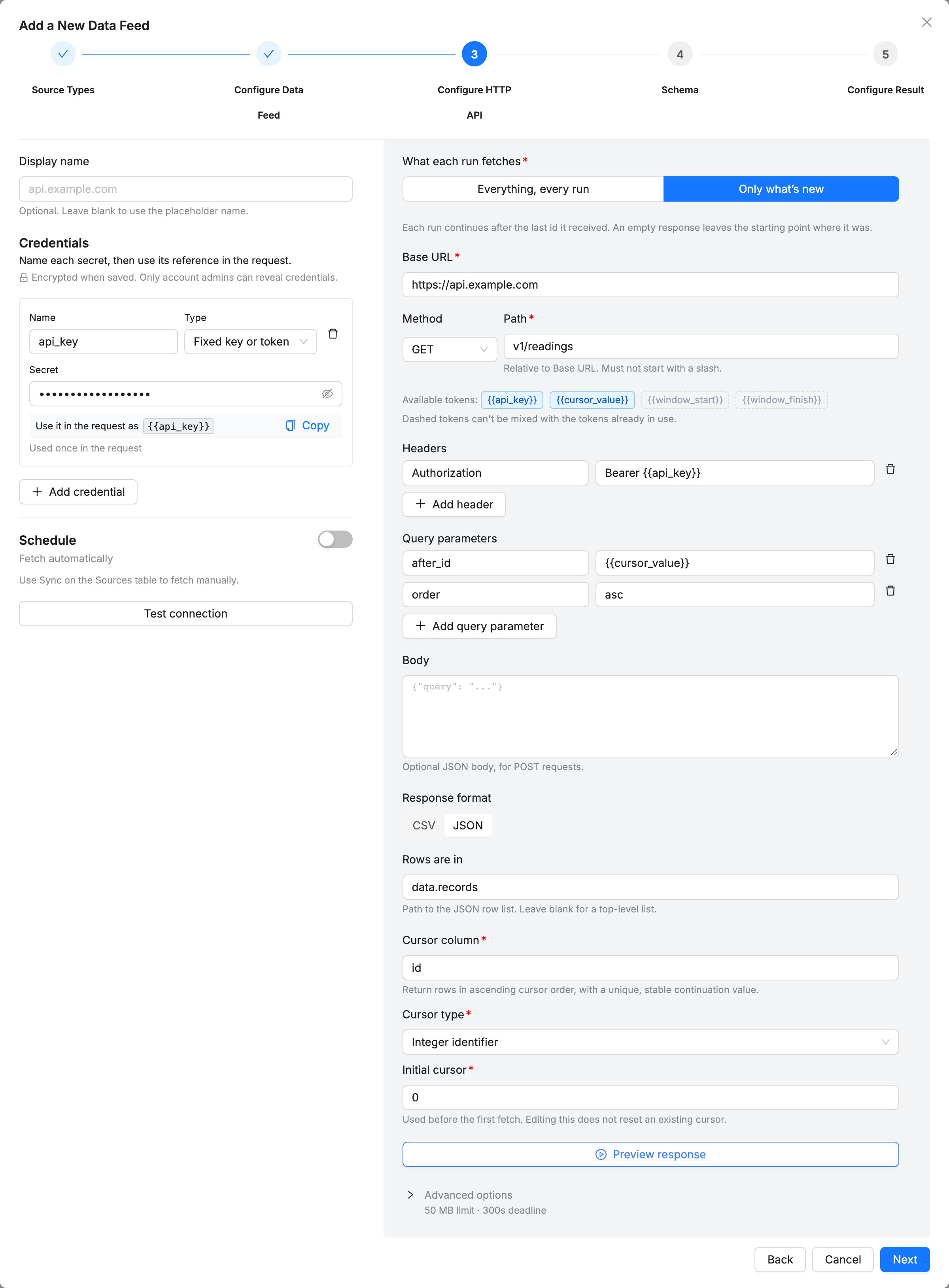Insert the {{cursor_value}} available token
The width and height of the screenshot is (949, 1288).
[592, 400]
